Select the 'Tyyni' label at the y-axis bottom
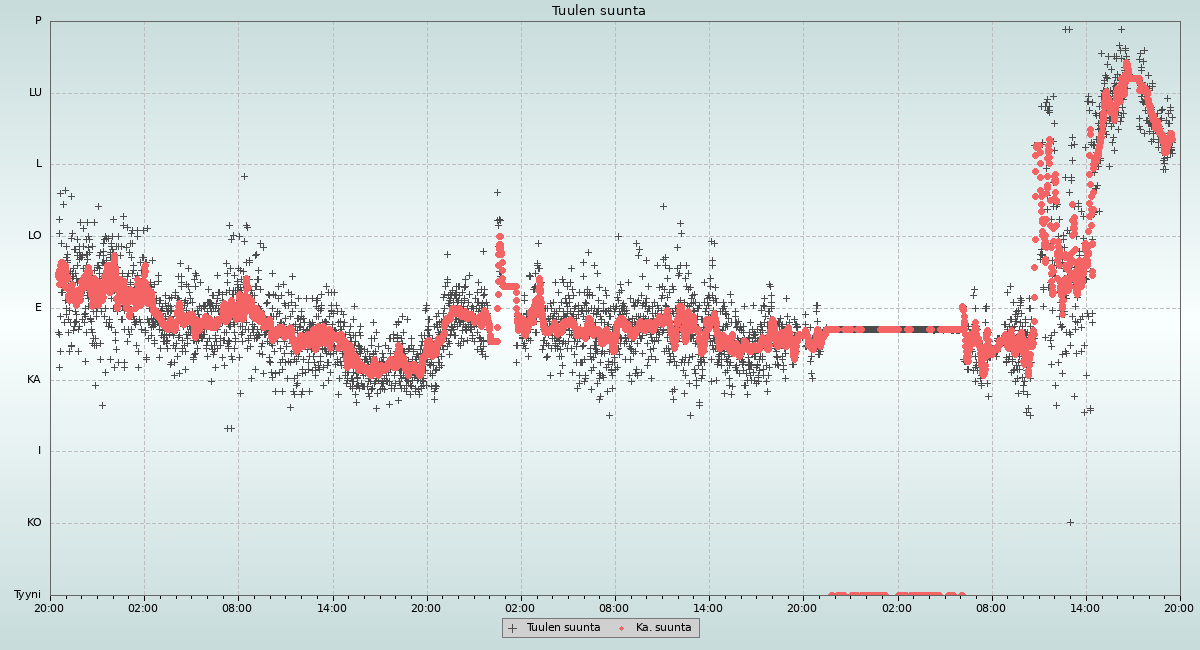This screenshot has width=1200, height=650. click(27, 595)
